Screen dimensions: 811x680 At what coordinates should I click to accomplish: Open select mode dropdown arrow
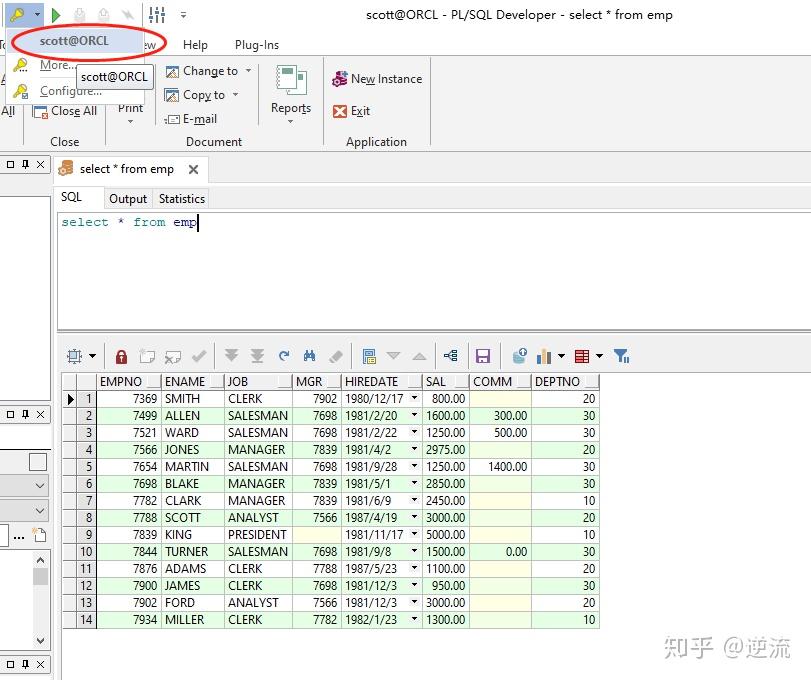point(93,356)
